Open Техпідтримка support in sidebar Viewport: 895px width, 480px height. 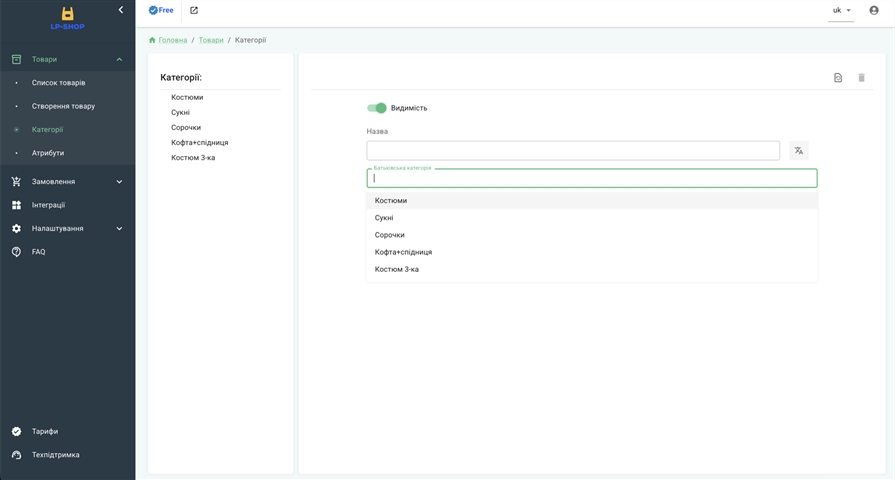pyautogui.click(x=55, y=455)
